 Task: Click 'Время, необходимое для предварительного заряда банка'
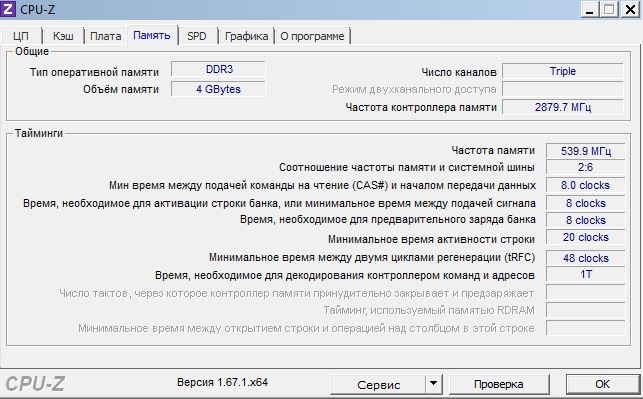[x=388, y=220]
